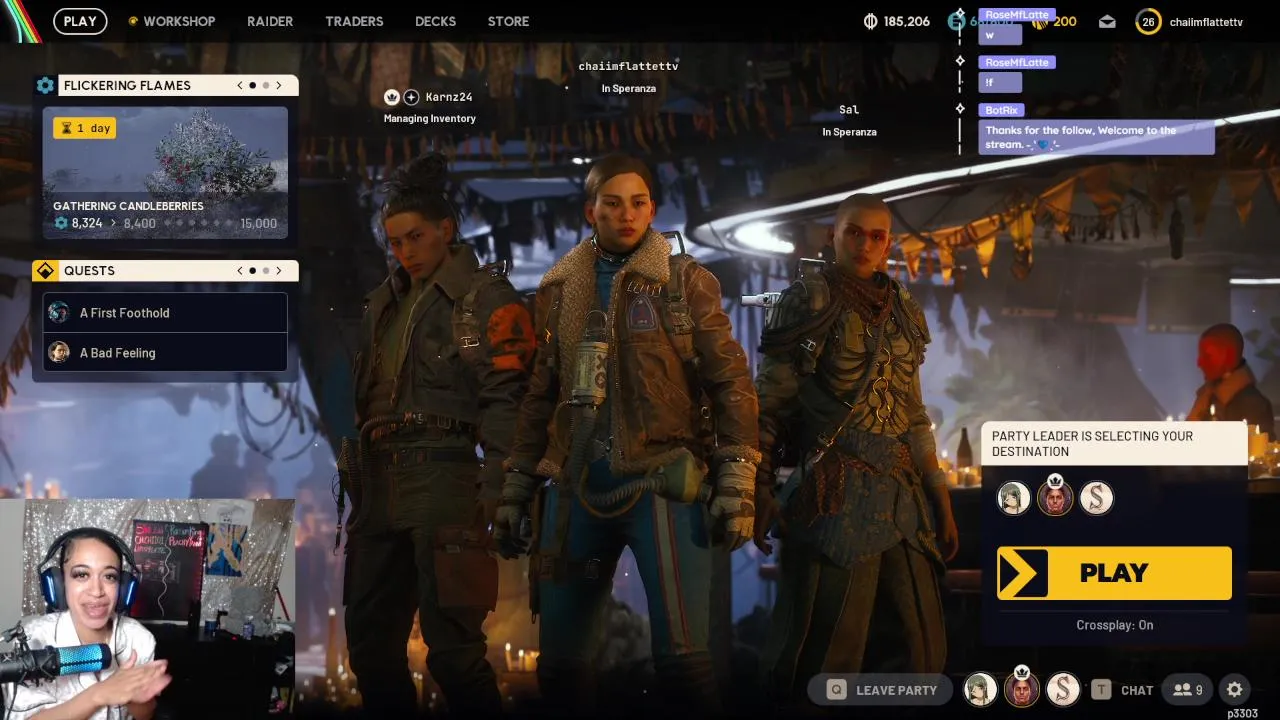Open the settings gear icon
Image resolution: width=1280 pixels, height=720 pixels.
[1235, 689]
